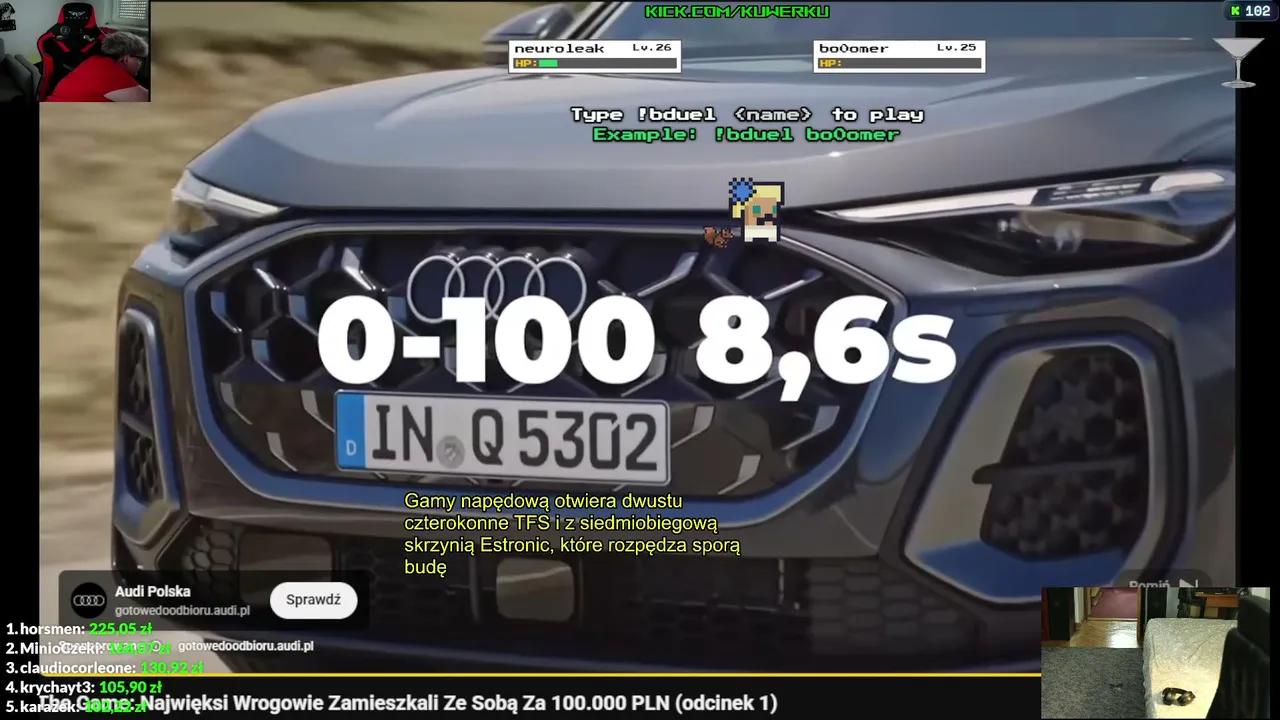The width and height of the screenshot is (1280, 720).
Task: Click the 'Type !bduel <name> to play' text
Action: pyautogui.click(x=747, y=115)
